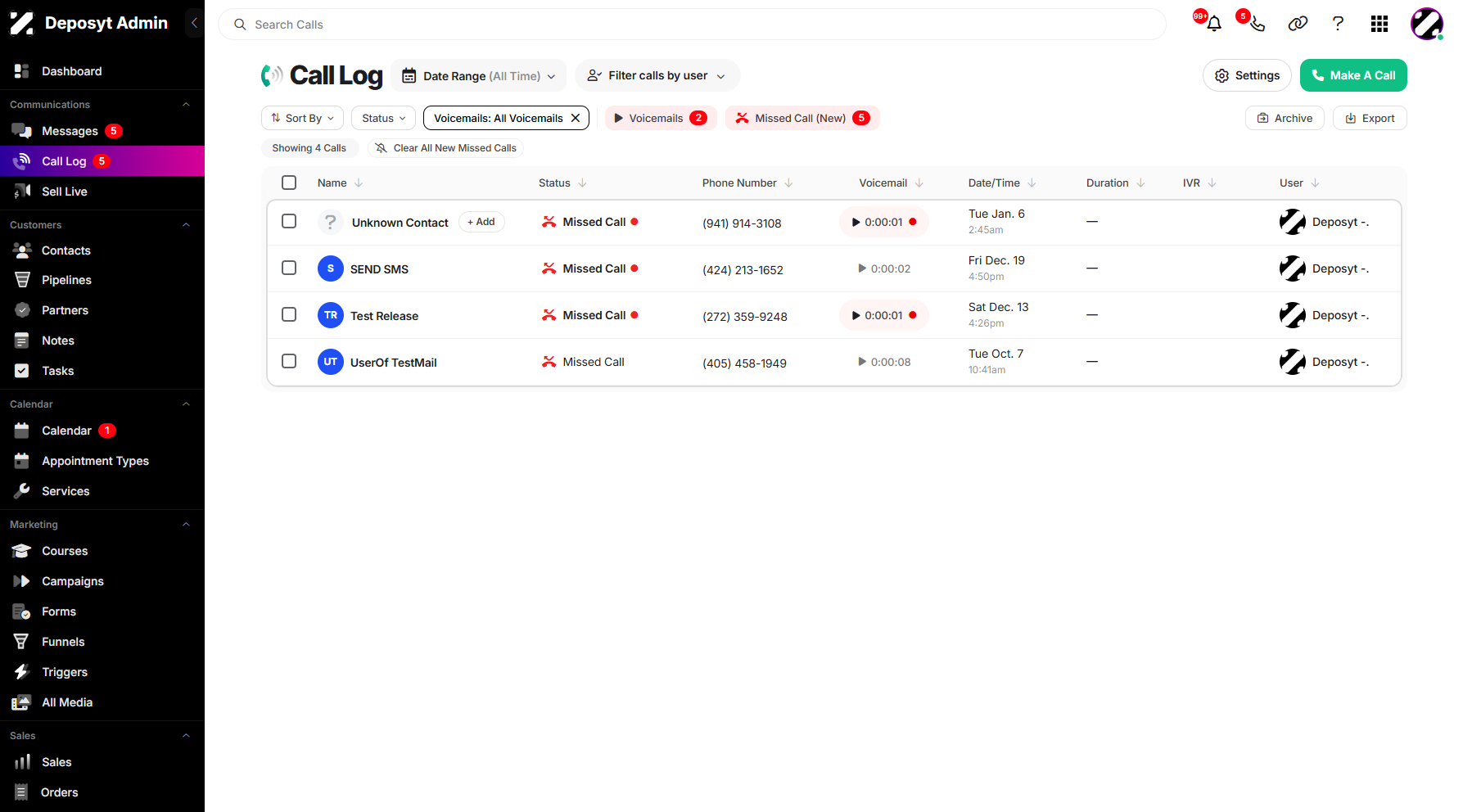This screenshot has width=1463, height=812.
Task: Open the phone calls icon in header
Action: (1257, 24)
